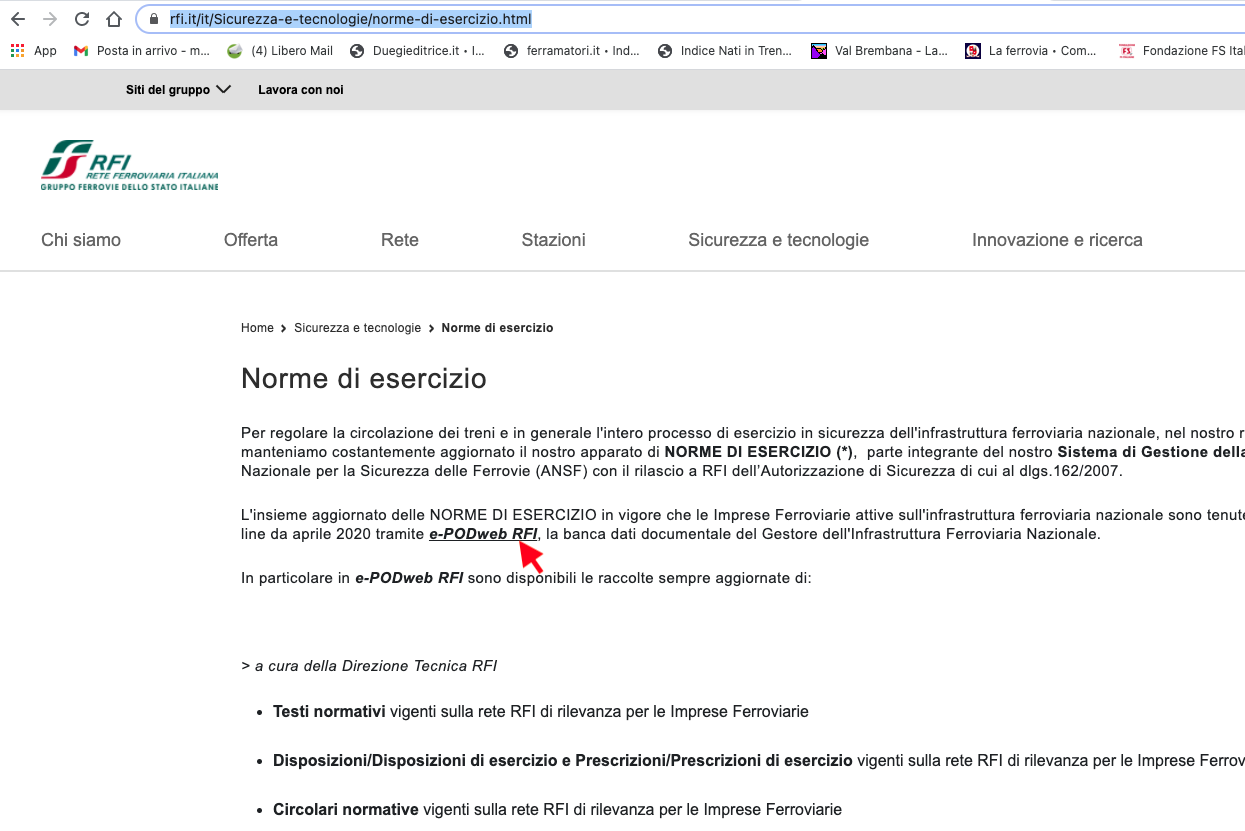Expand the Siti del gruppo dropdown
The width and height of the screenshot is (1245, 831).
pos(178,88)
